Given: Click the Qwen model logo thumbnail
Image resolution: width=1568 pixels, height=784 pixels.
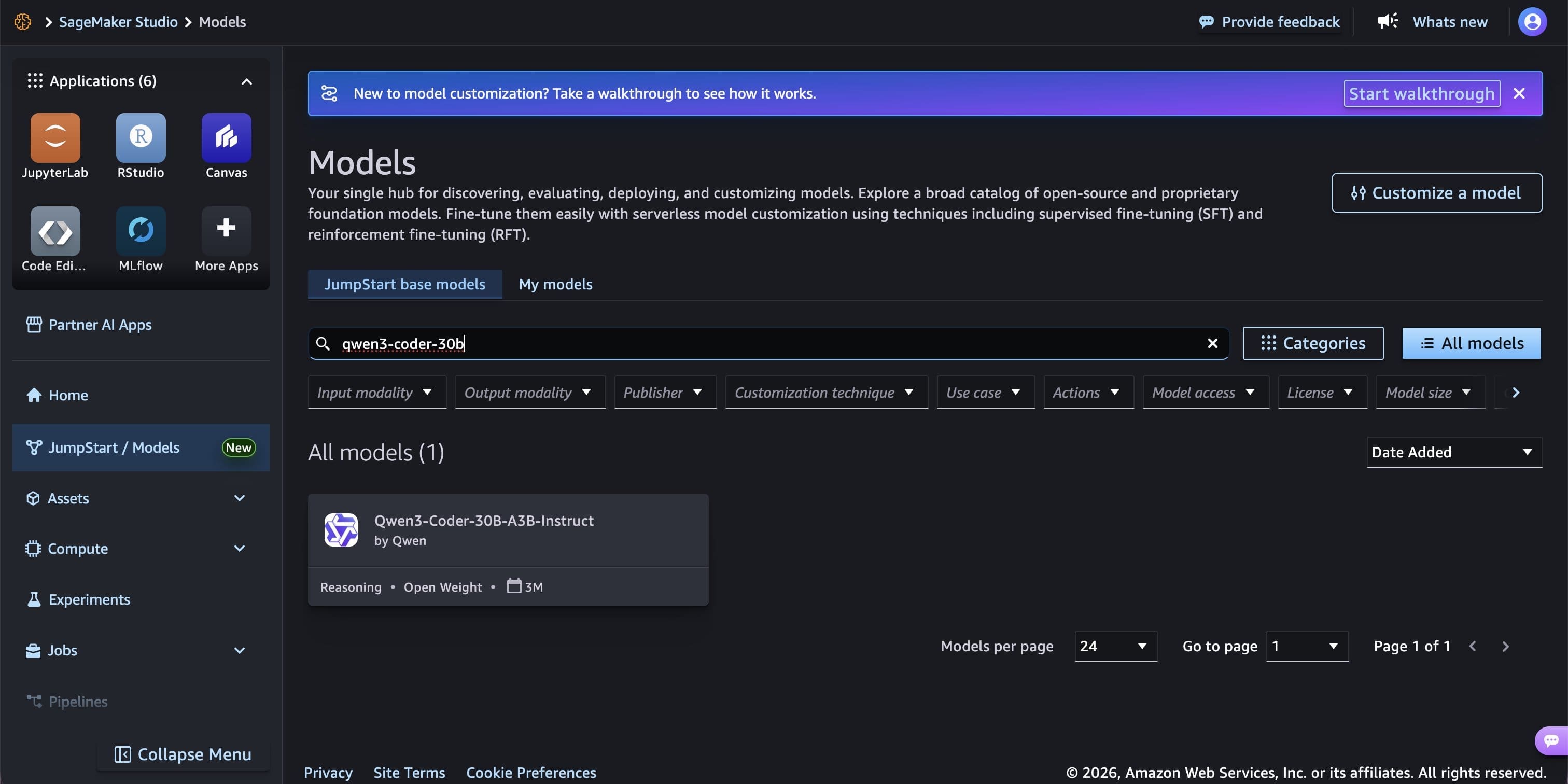Looking at the screenshot, I should click(x=341, y=529).
